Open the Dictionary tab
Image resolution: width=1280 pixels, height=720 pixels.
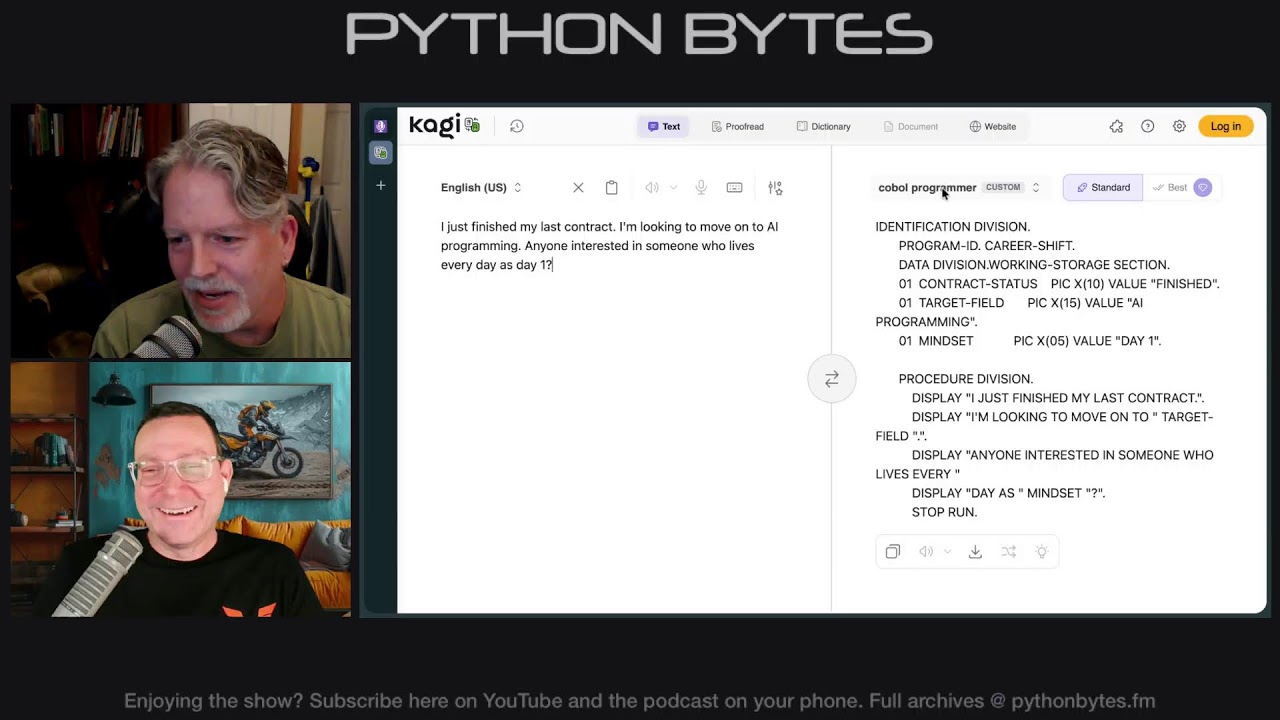[823, 126]
